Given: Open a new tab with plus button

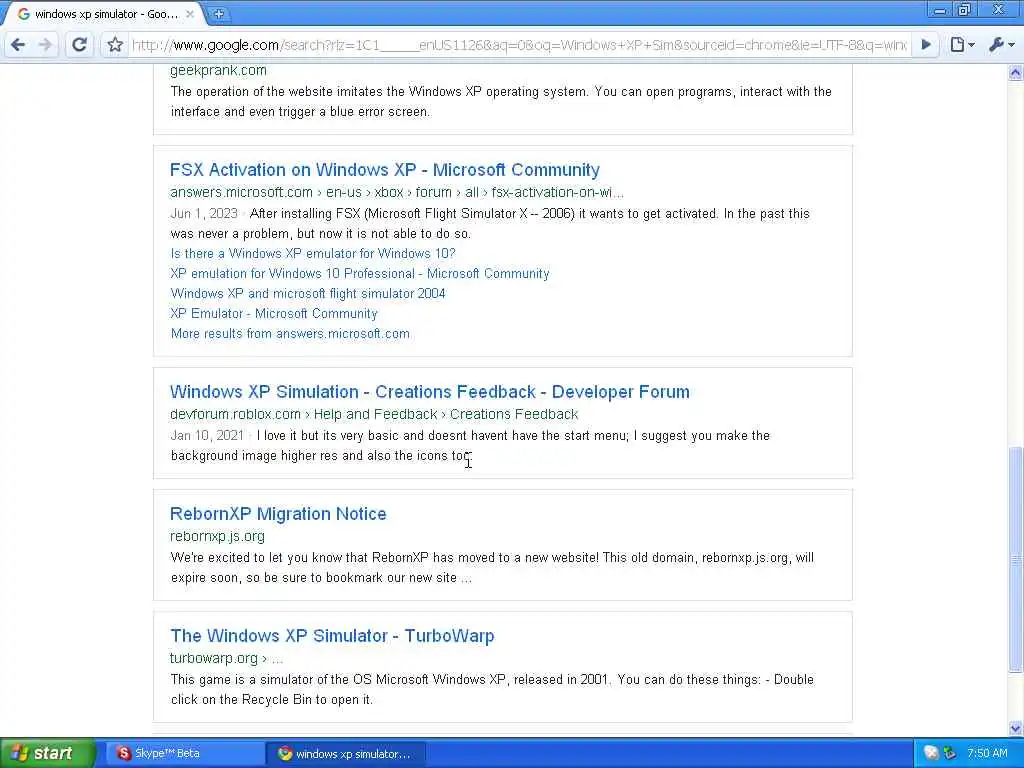Looking at the screenshot, I should pyautogui.click(x=219, y=14).
